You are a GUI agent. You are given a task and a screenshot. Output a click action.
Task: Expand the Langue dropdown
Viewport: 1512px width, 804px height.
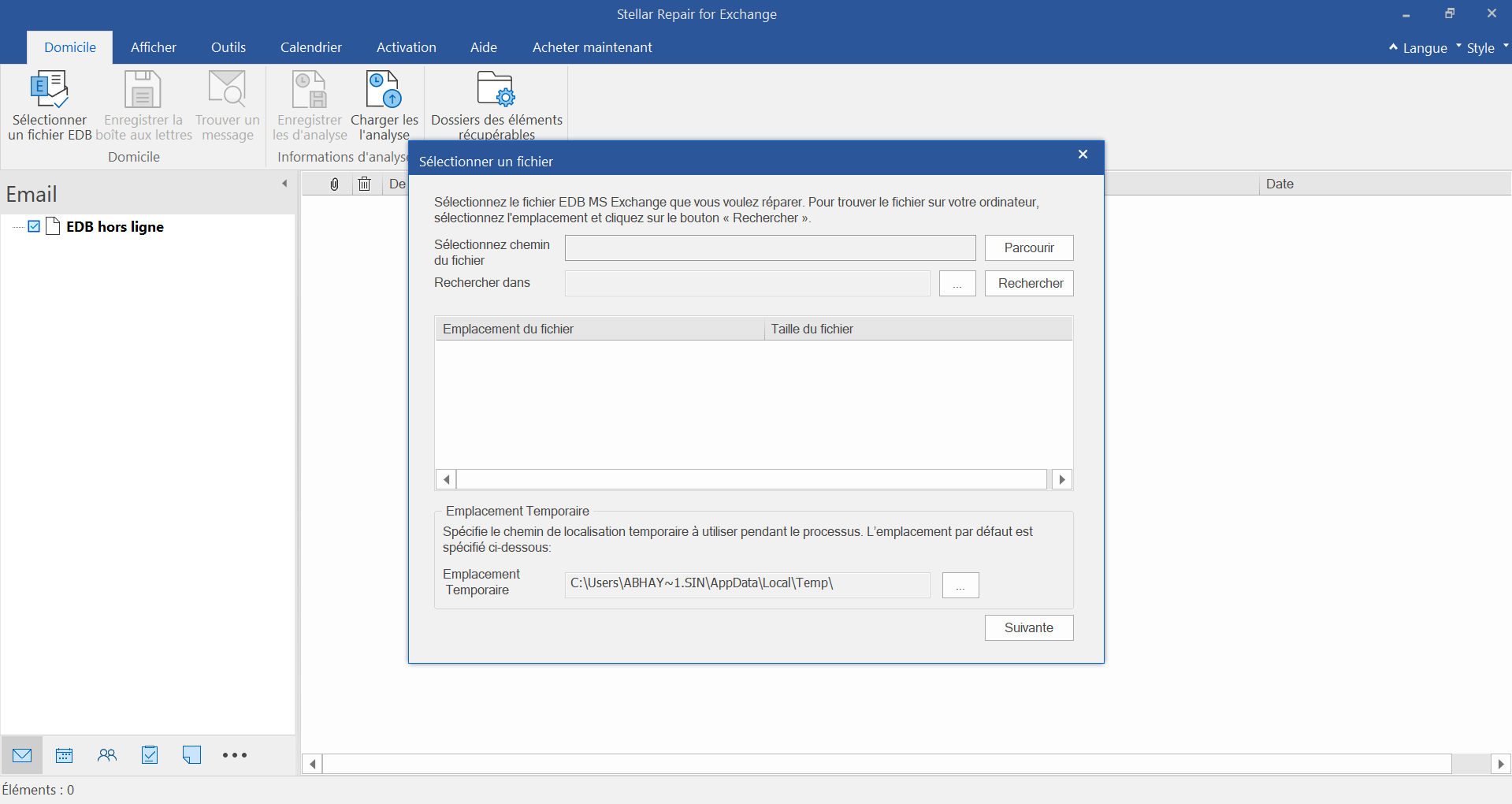1417,48
